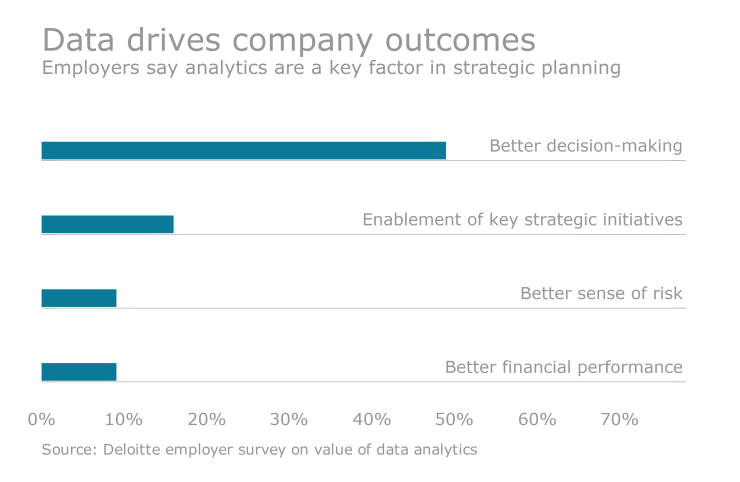Screen dimensions: 740x482
Task: Click the 'Enablement of key strategic initiatives' label
Action: point(522,220)
